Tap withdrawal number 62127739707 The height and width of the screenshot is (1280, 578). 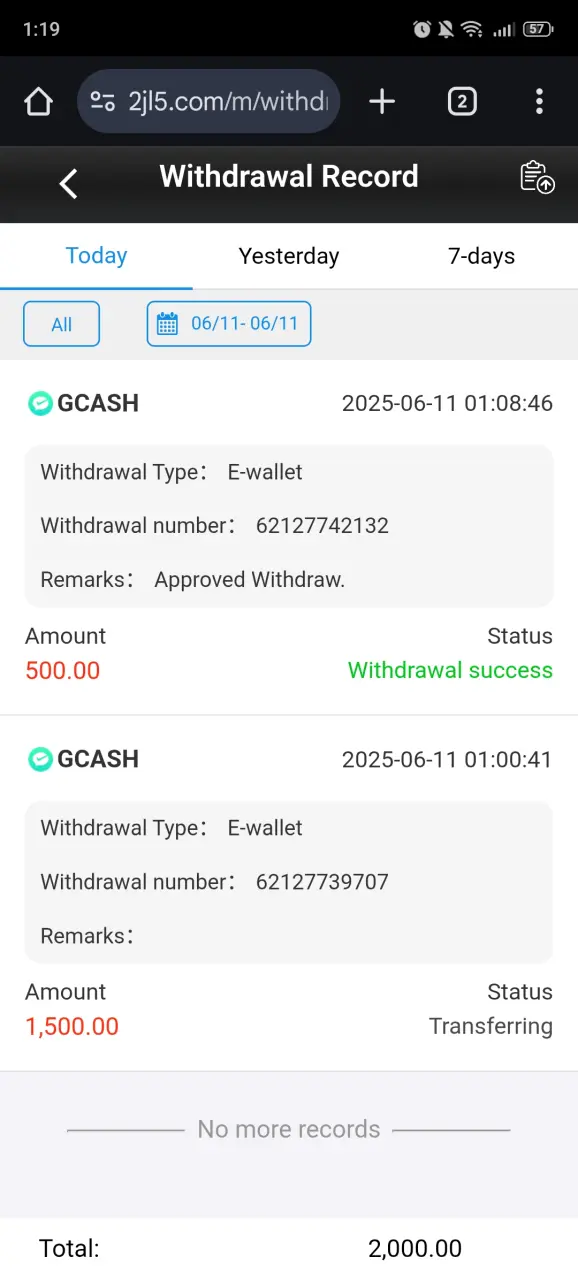322,881
